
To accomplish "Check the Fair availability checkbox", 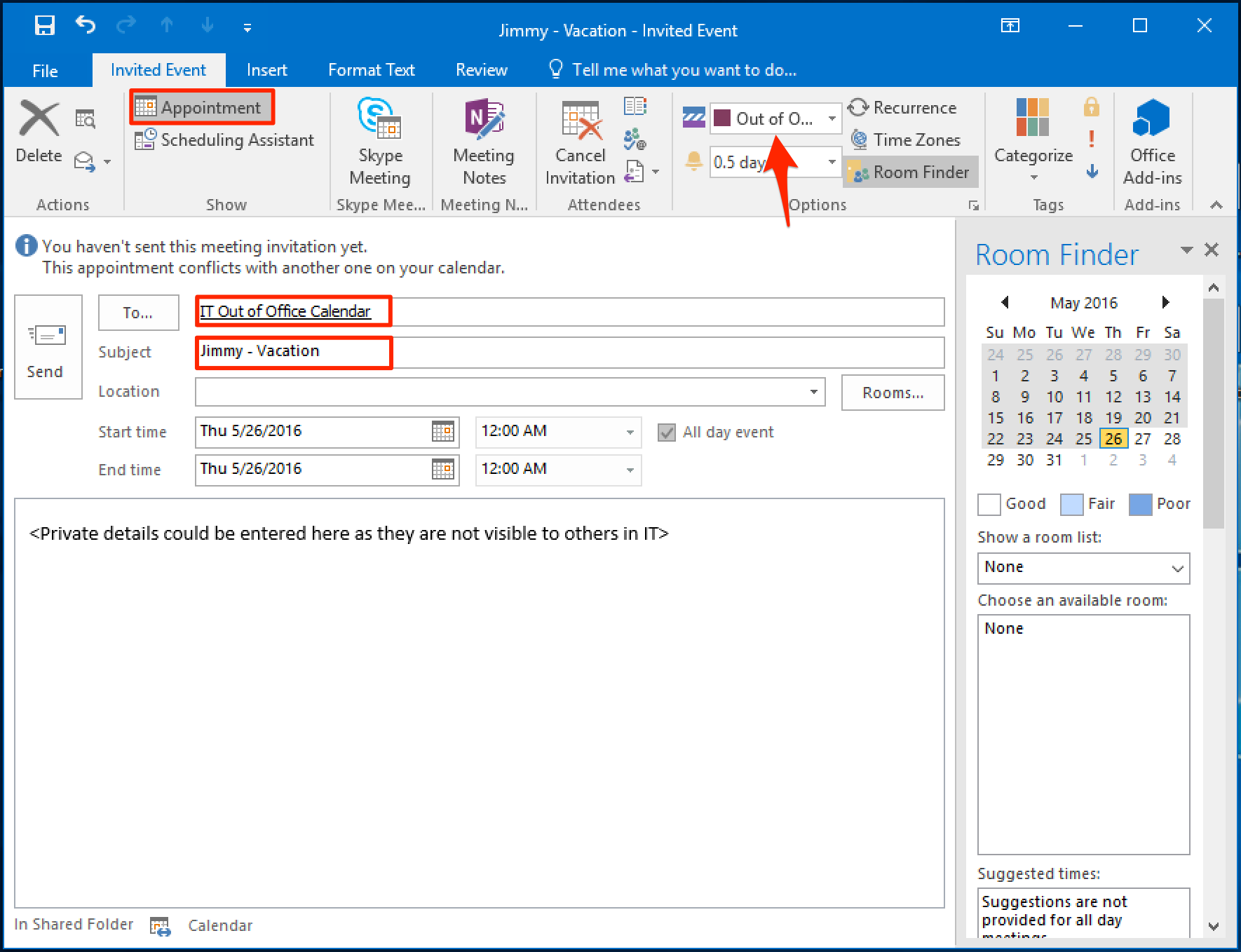I will click(x=1071, y=504).
